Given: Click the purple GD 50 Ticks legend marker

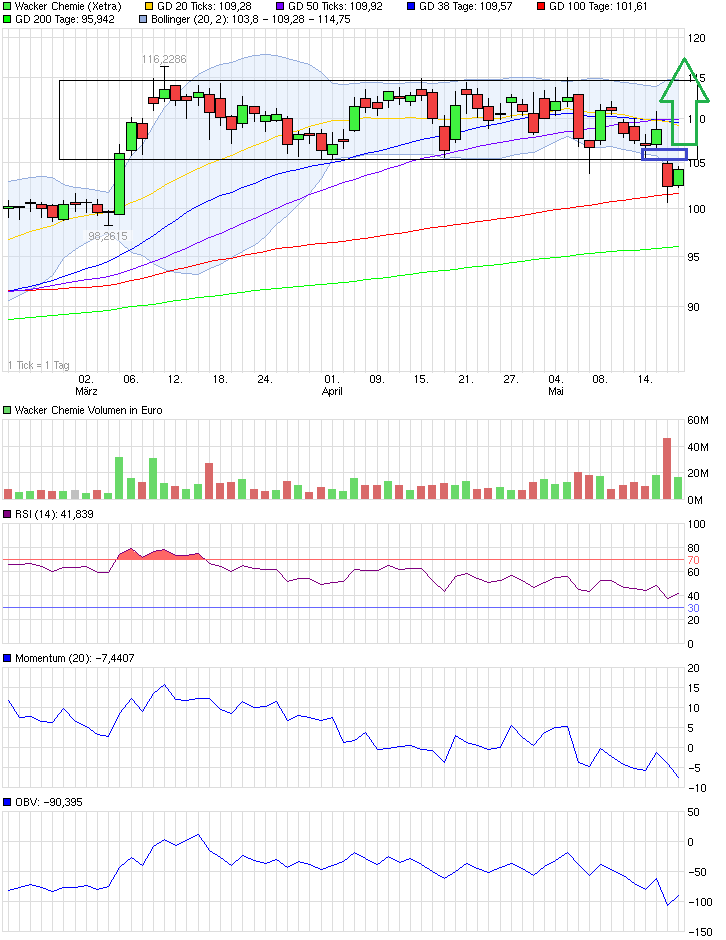Looking at the screenshot, I should 280,6.
